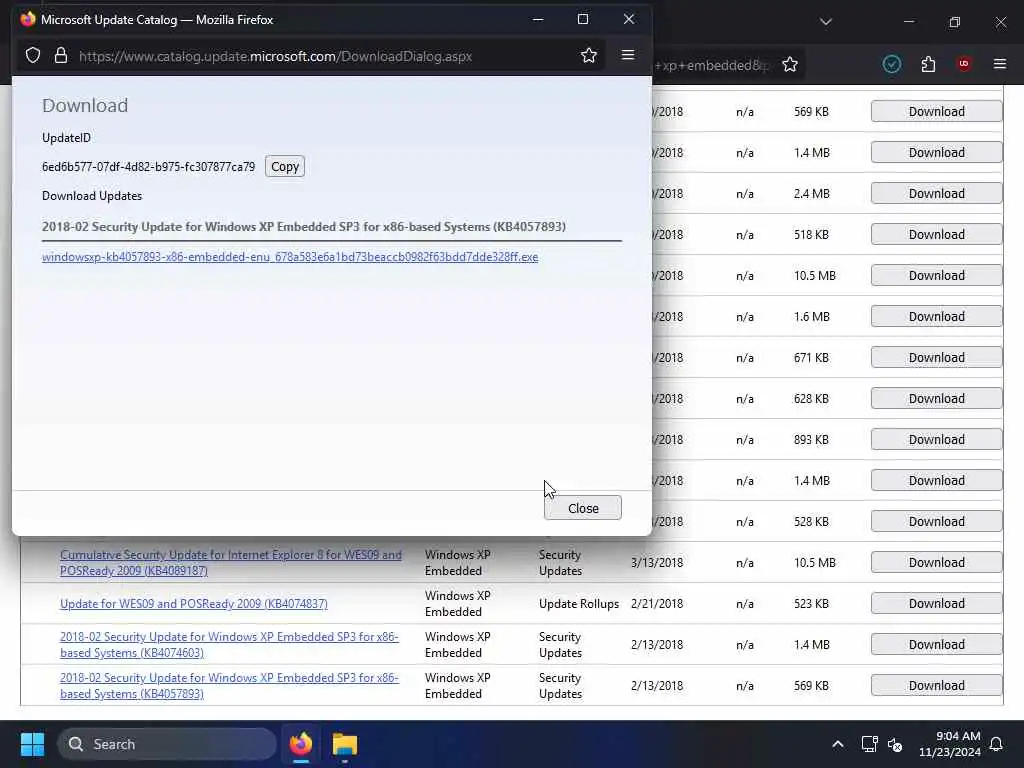The height and width of the screenshot is (768, 1024).
Task: Click the padlock site security icon
Action: [61, 56]
